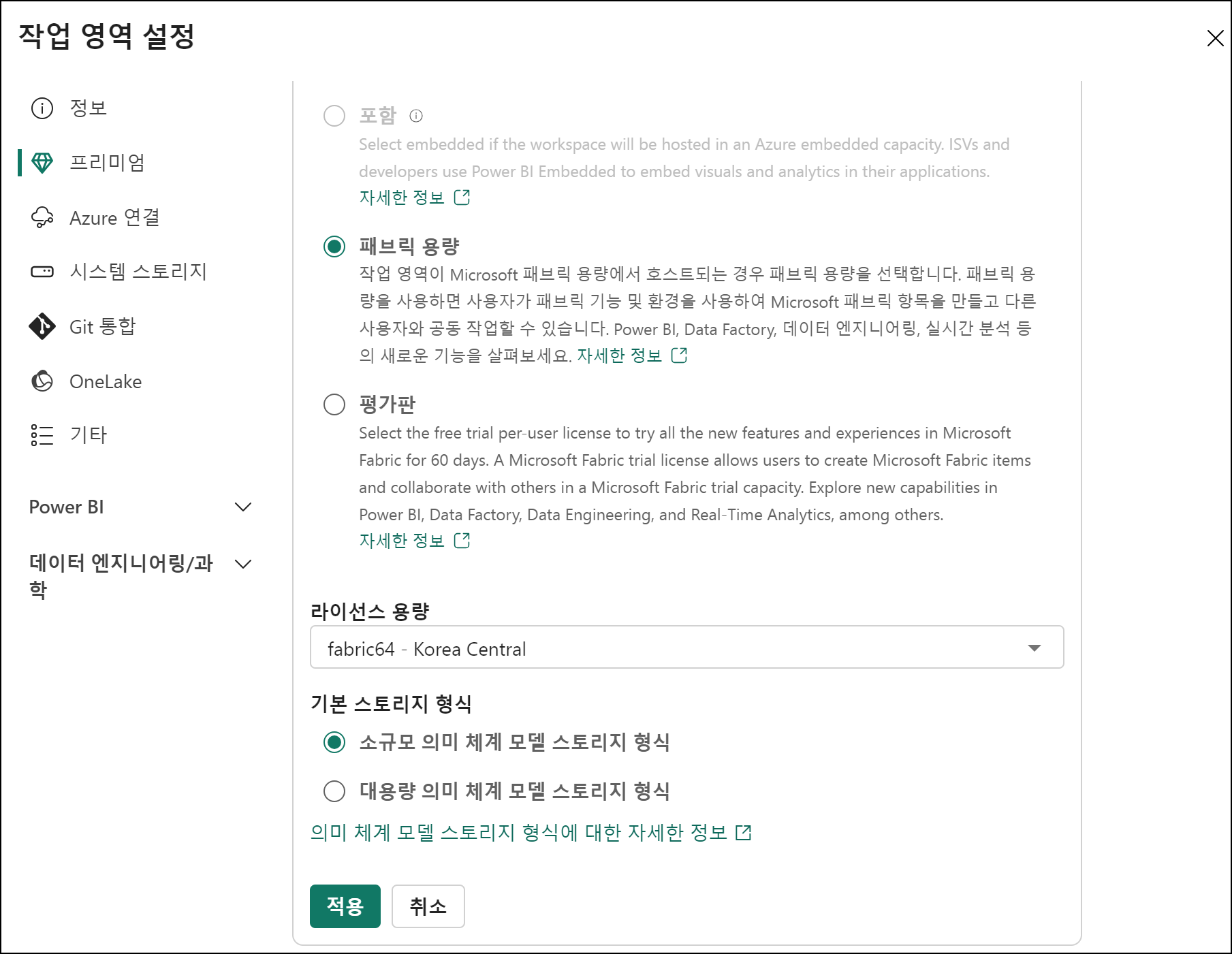This screenshot has height=954, width=1232.
Task: Choose 대용량 의미 체계 모델 스토리지 형식
Action: tap(334, 791)
